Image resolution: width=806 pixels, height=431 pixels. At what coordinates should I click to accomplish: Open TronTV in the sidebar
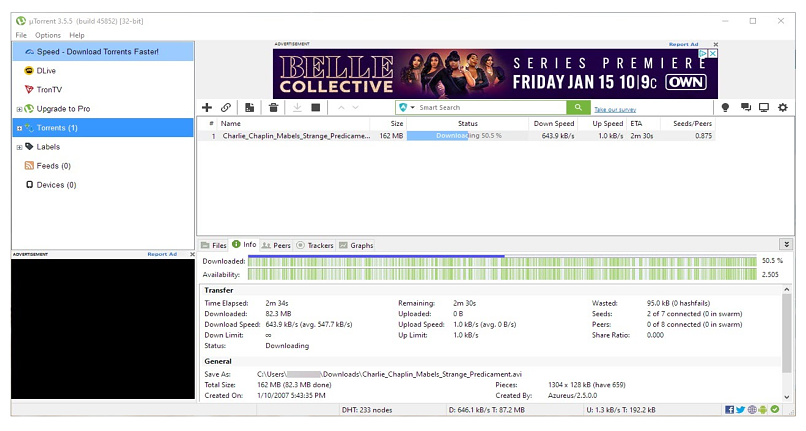pyautogui.click(x=49, y=89)
